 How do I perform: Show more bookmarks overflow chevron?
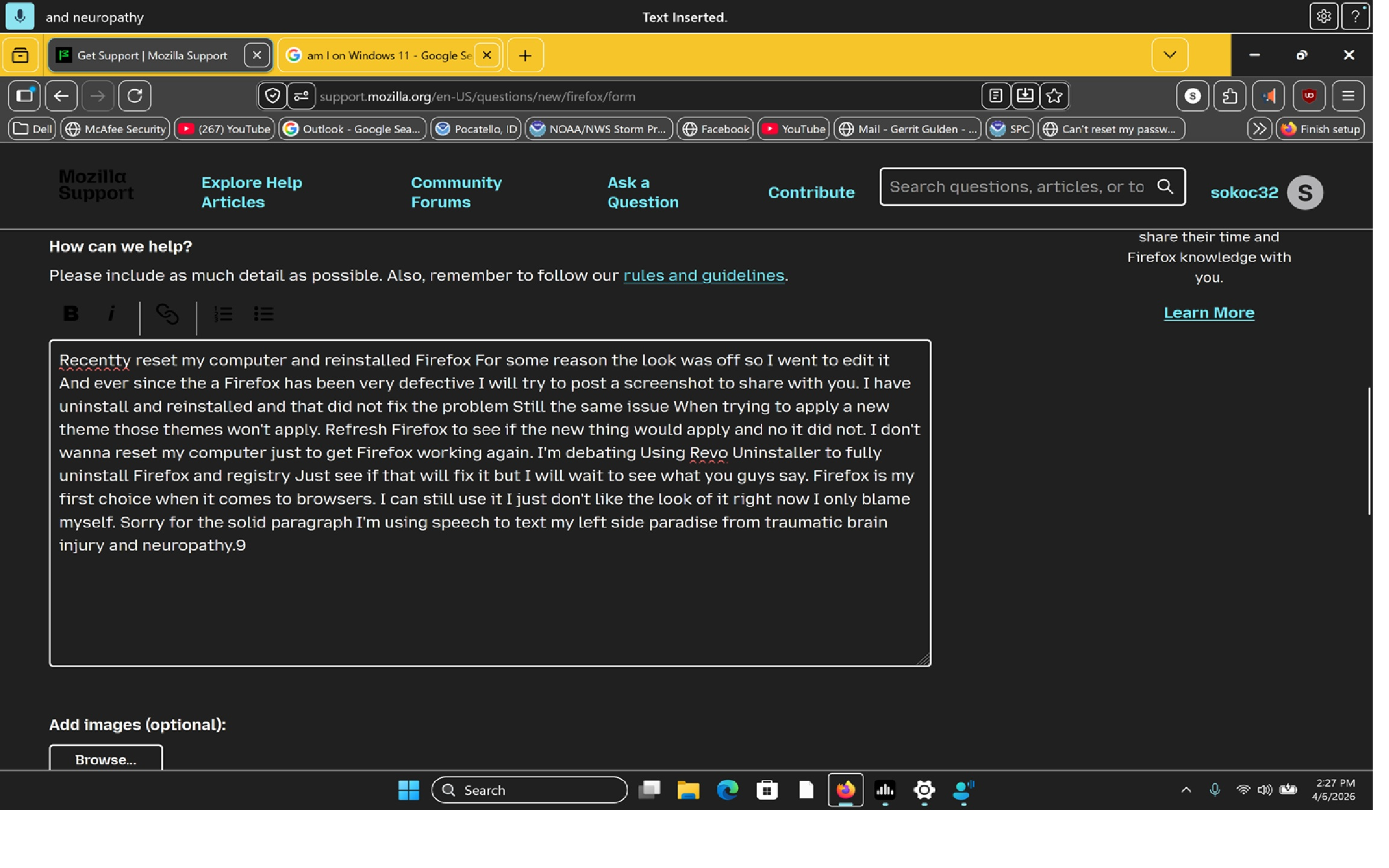coord(1259,129)
